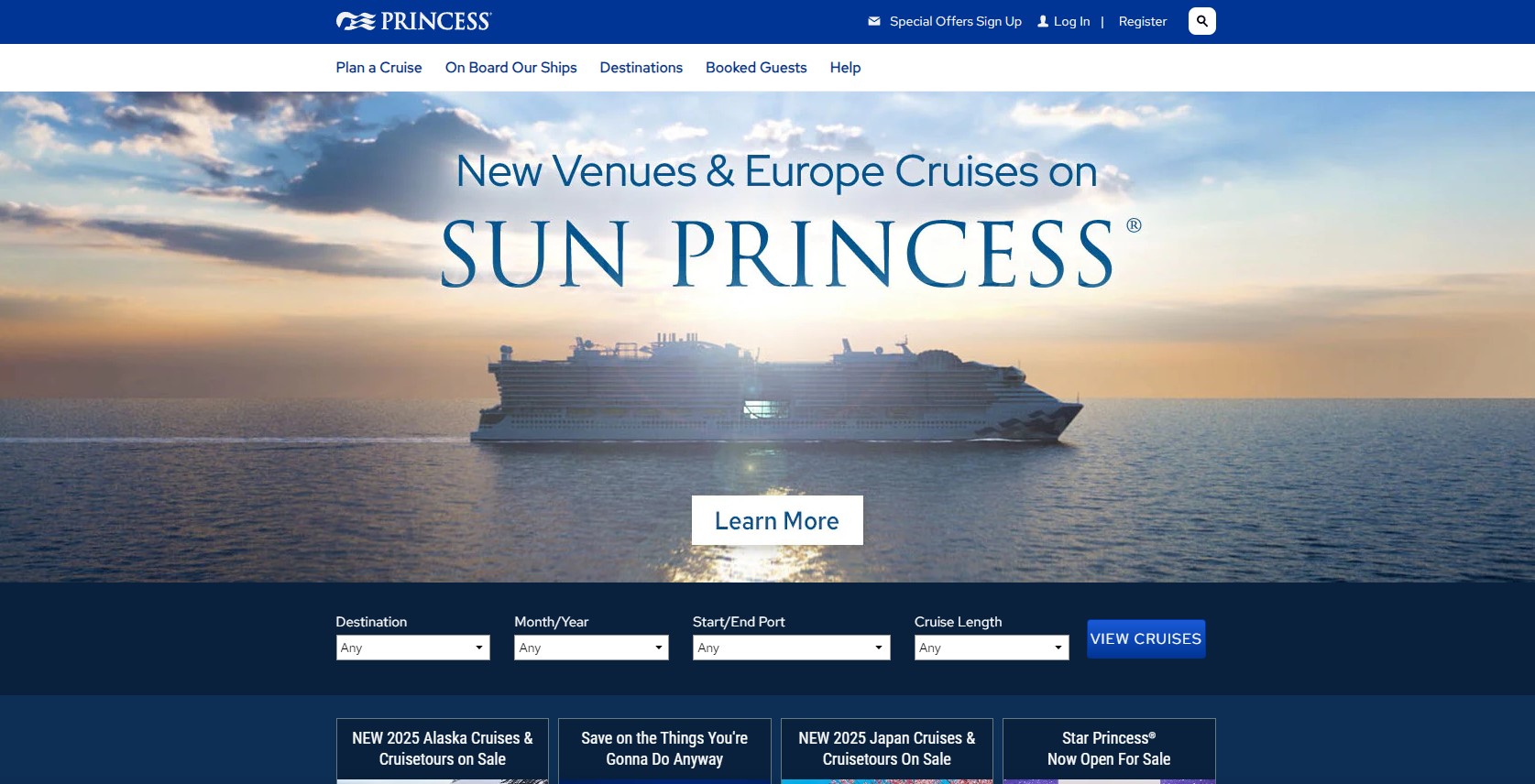Open the Cruise Length dropdown

pos(992,648)
